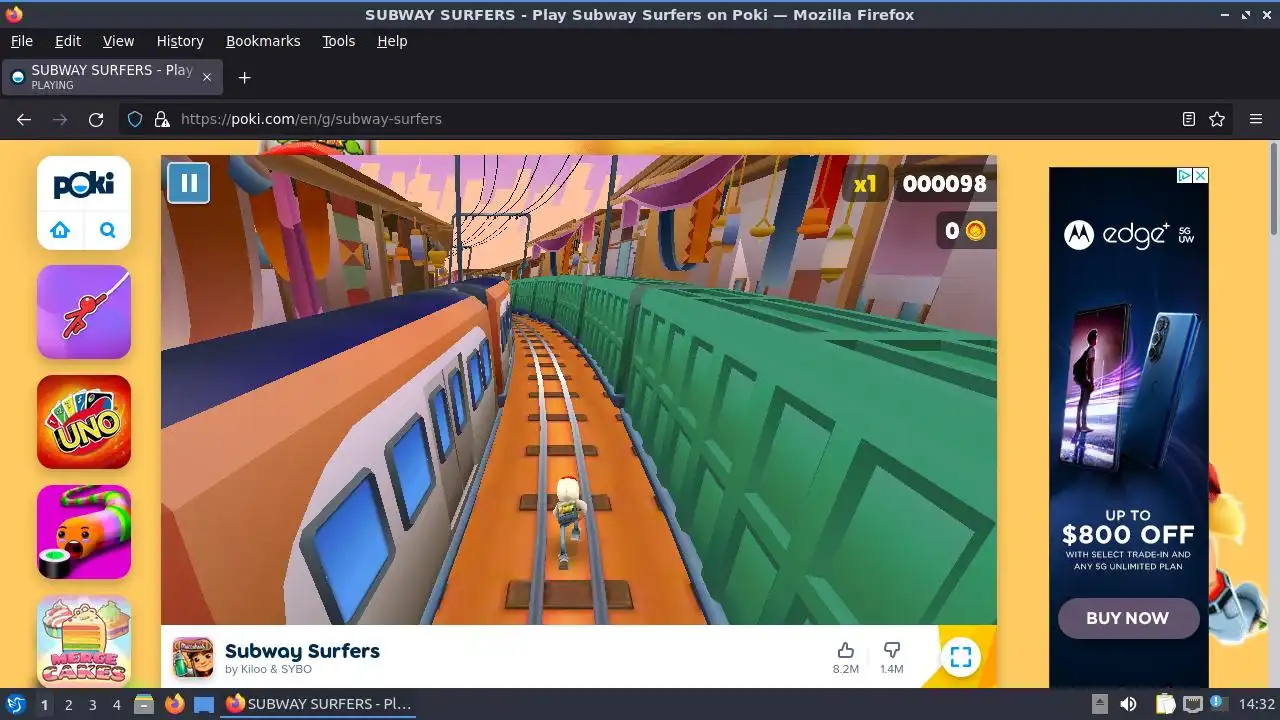The width and height of the screenshot is (1280, 720).
Task: Toggle reader view icon
Action: coord(1189,119)
